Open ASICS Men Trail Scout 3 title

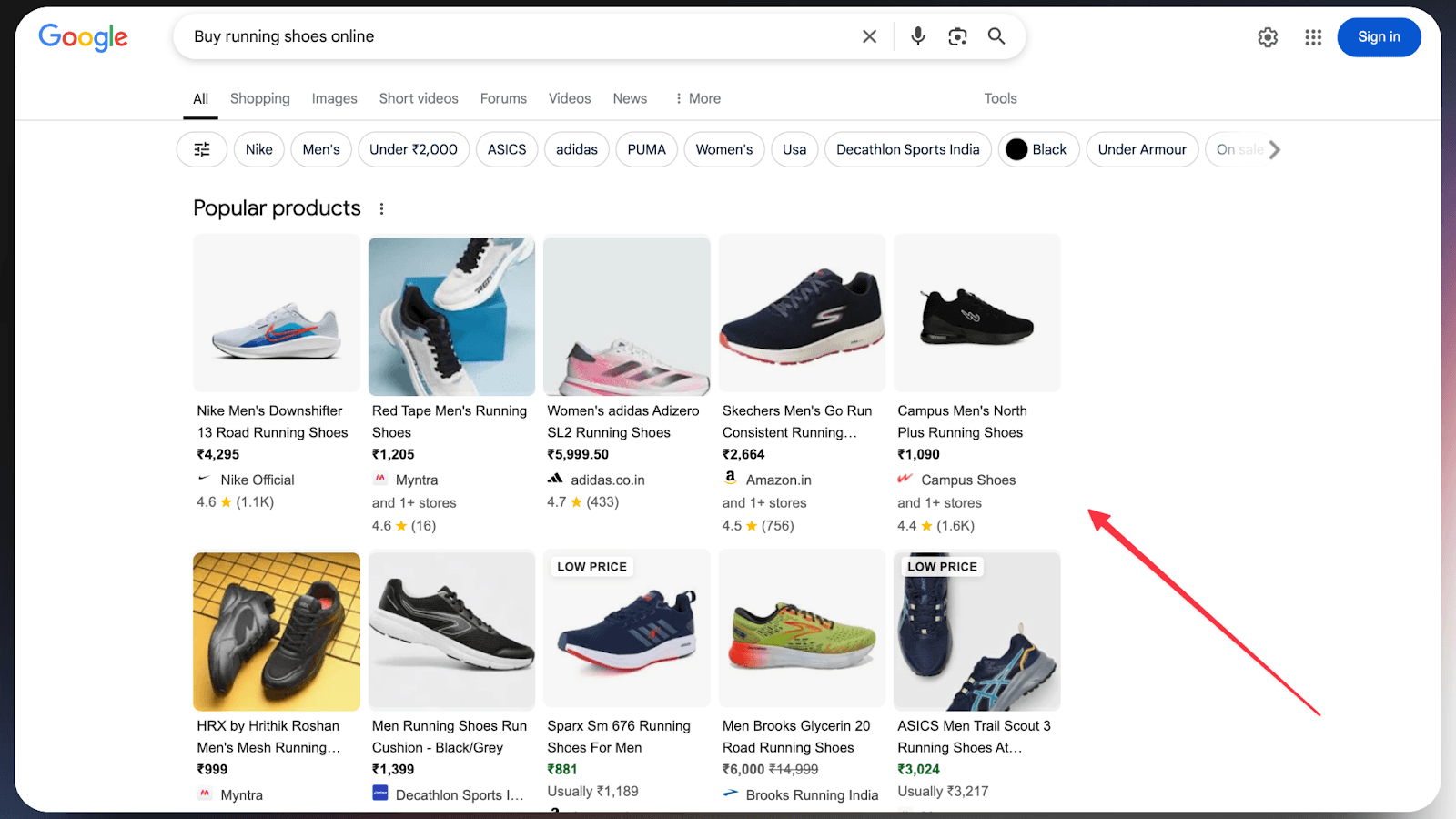[974, 736]
